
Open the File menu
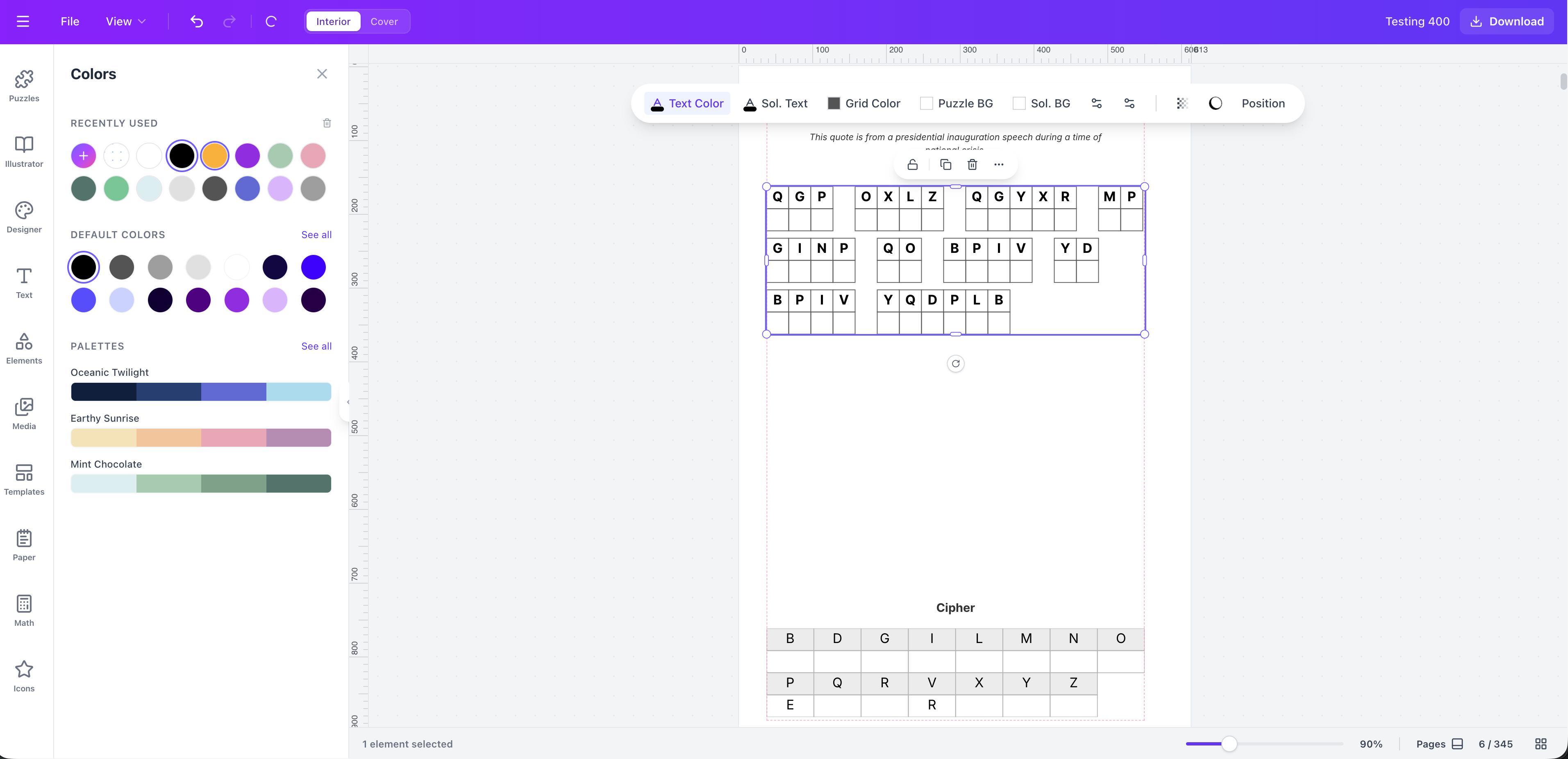[69, 21]
